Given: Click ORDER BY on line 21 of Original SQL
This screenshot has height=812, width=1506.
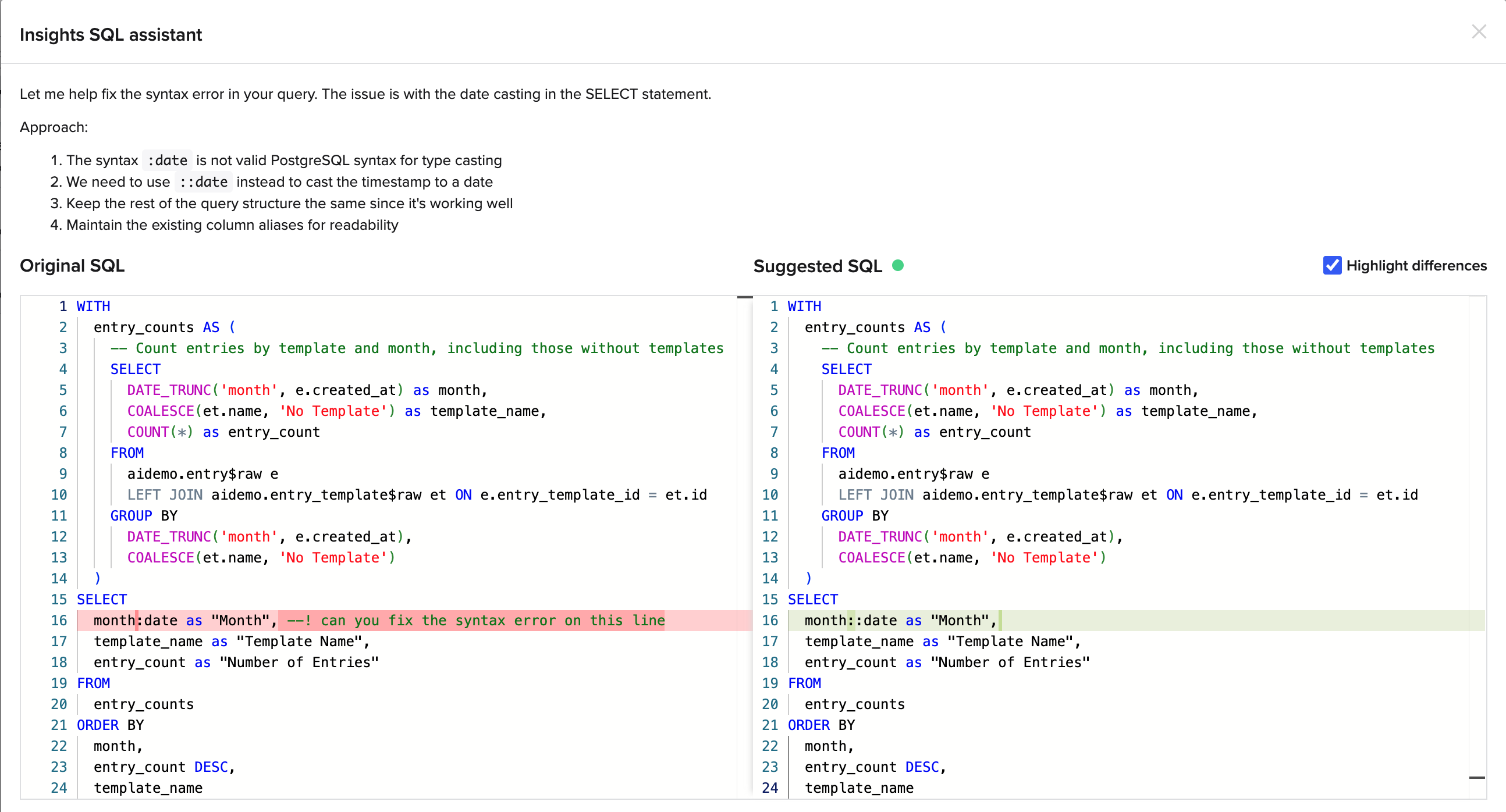Looking at the screenshot, I should tap(110, 725).
